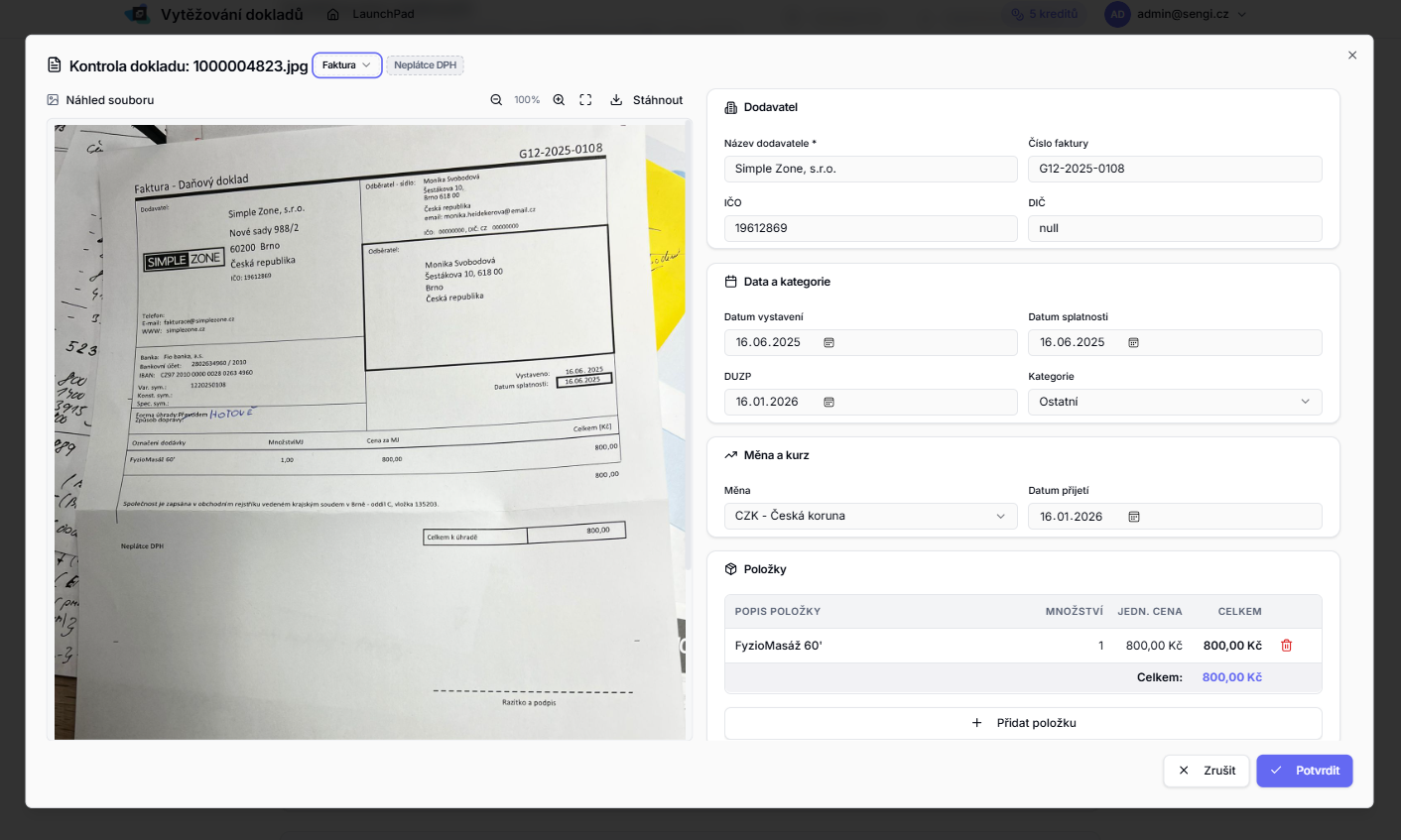1401x840 pixels.
Task: Close the Kontrola dokladu dialog
Action: tap(1351, 56)
